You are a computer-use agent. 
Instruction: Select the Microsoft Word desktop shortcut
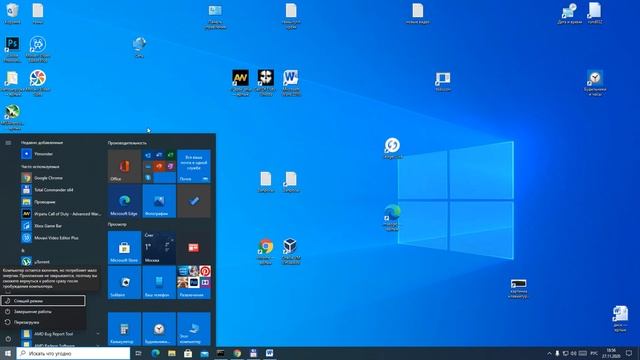(291, 82)
